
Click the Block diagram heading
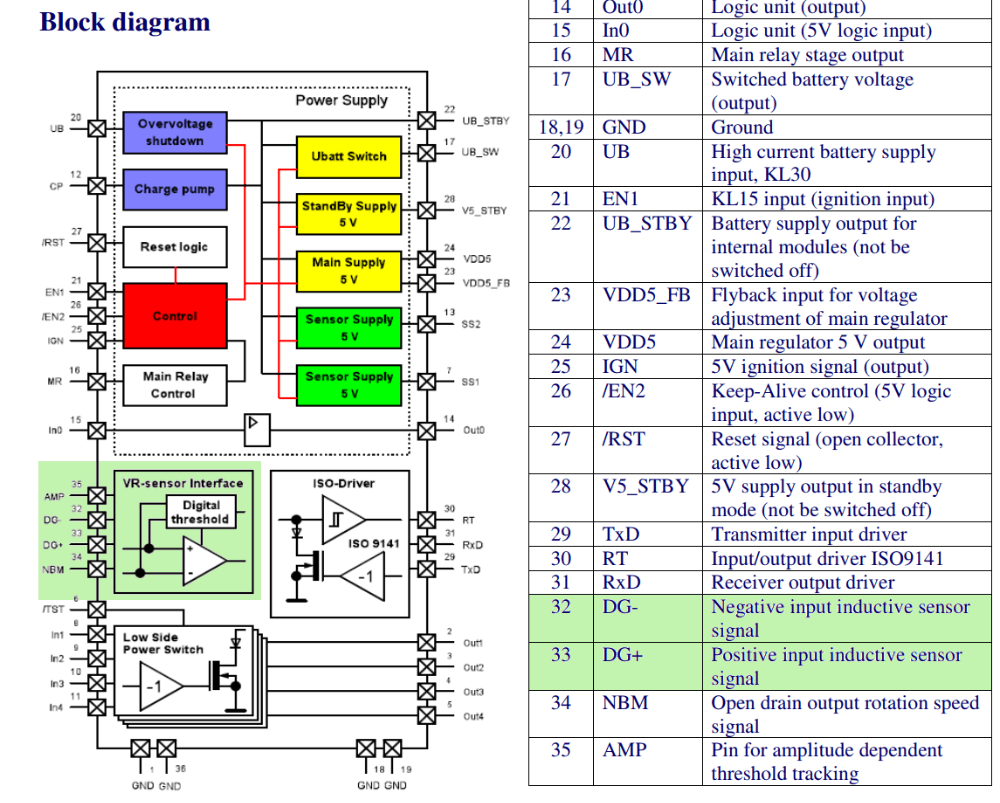[x=125, y=22]
